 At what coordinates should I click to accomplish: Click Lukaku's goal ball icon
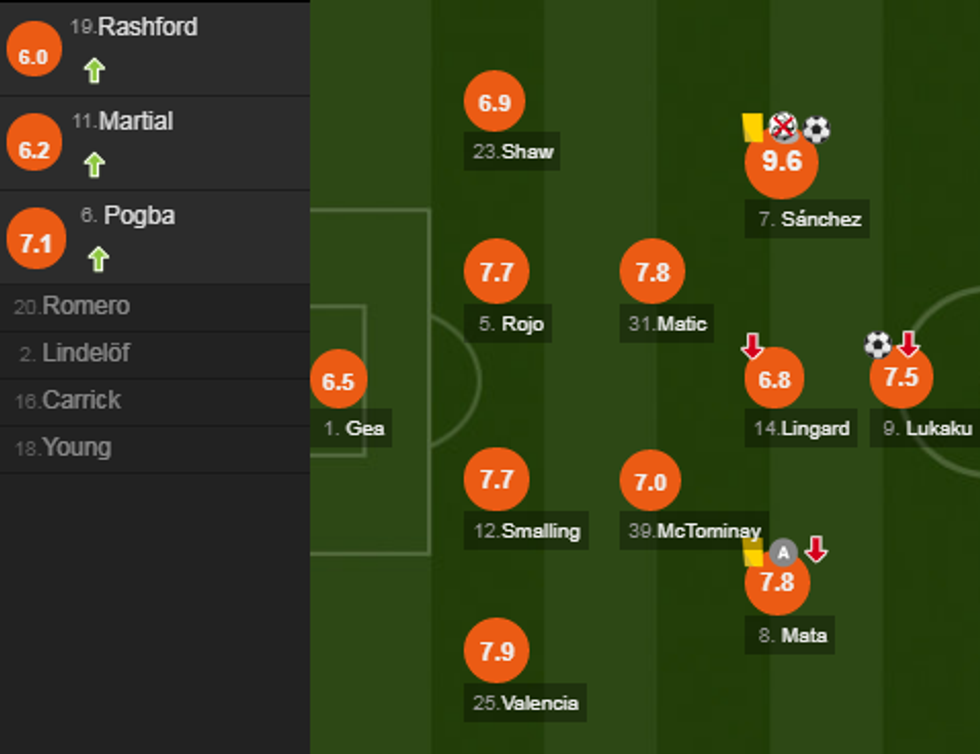877,345
